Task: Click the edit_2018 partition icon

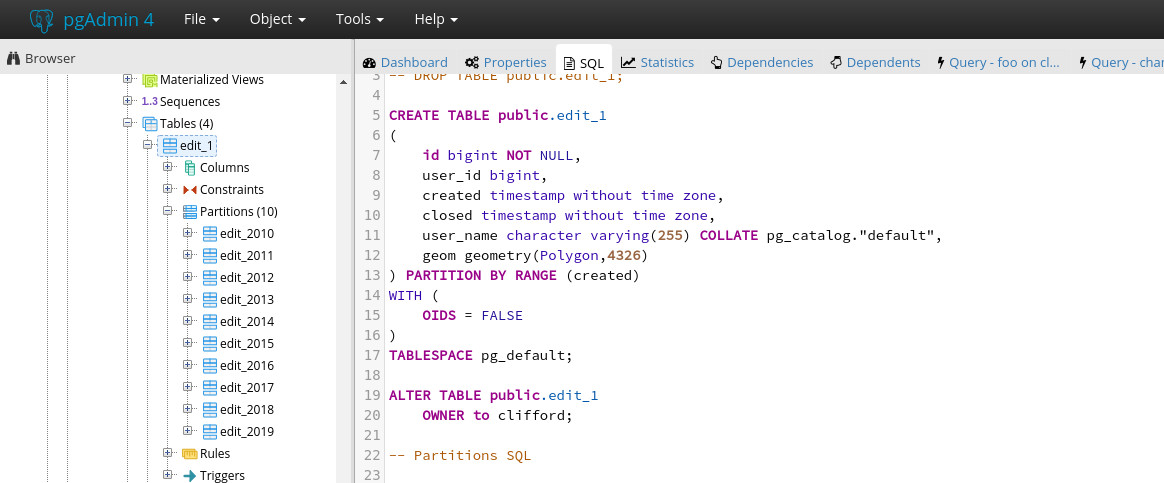Action: click(209, 410)
